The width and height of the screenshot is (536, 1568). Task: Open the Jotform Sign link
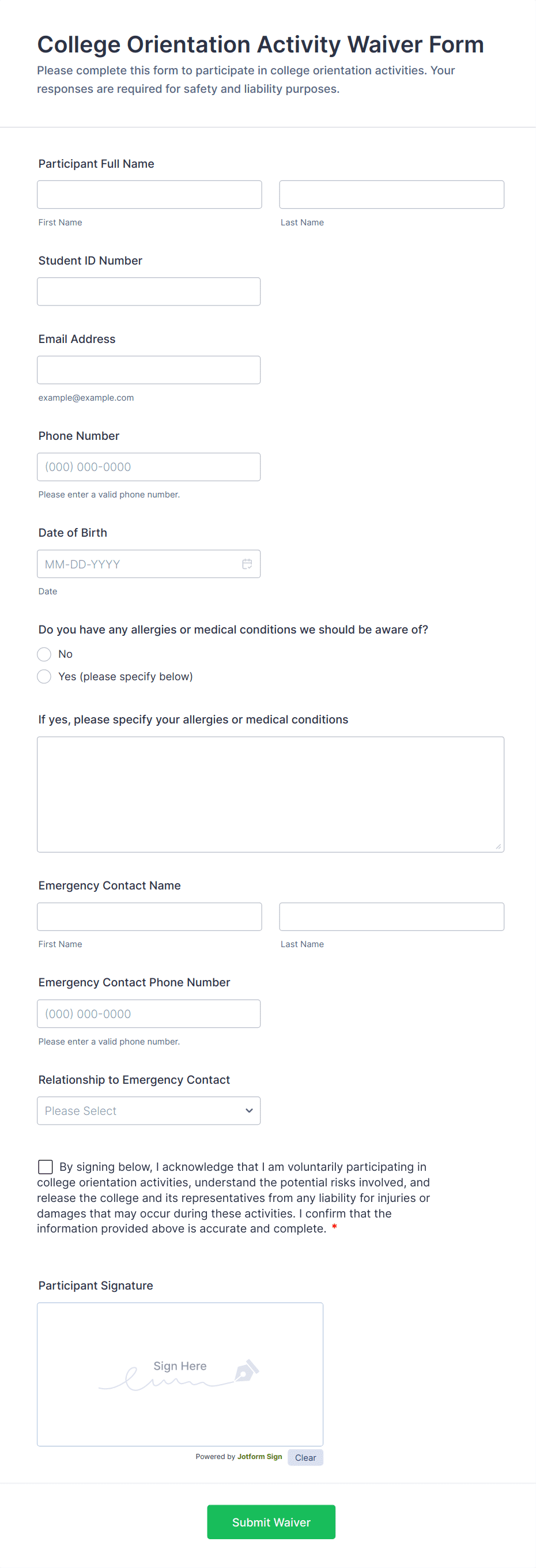(259, 1456)
